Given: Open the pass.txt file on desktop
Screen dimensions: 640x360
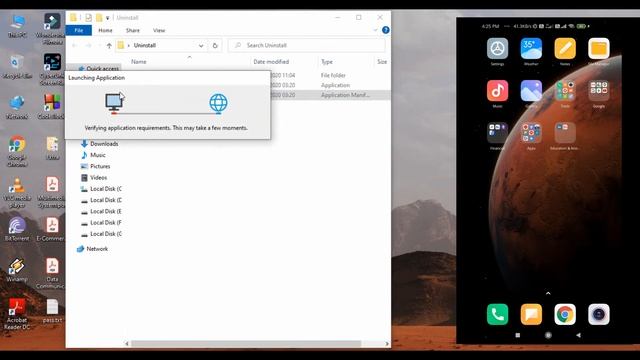Looking at the screenshot, I should tap(52, 311).
